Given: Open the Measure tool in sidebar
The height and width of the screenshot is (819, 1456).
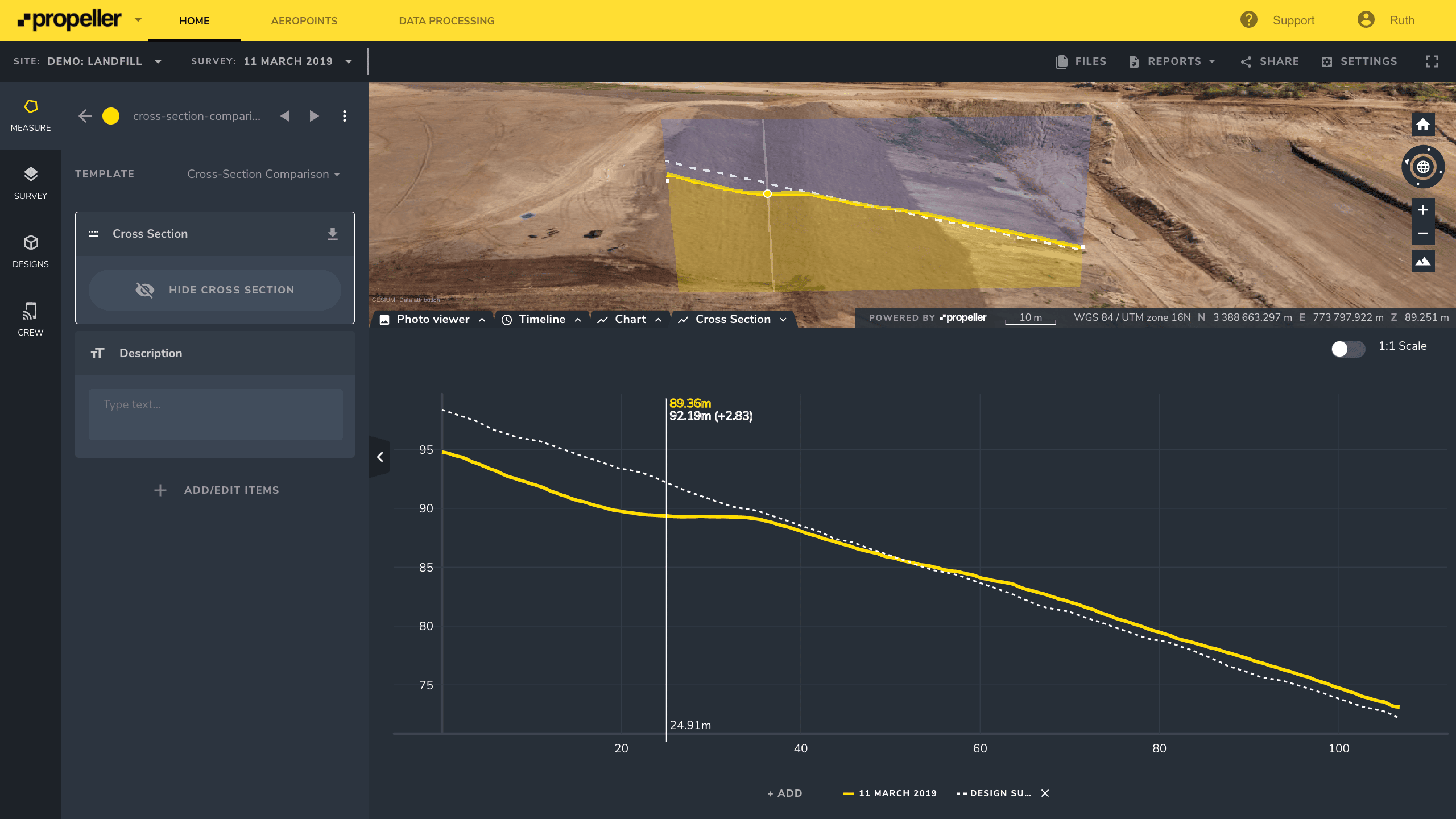Looking at the screenshot, I should [x=31, y=115].
